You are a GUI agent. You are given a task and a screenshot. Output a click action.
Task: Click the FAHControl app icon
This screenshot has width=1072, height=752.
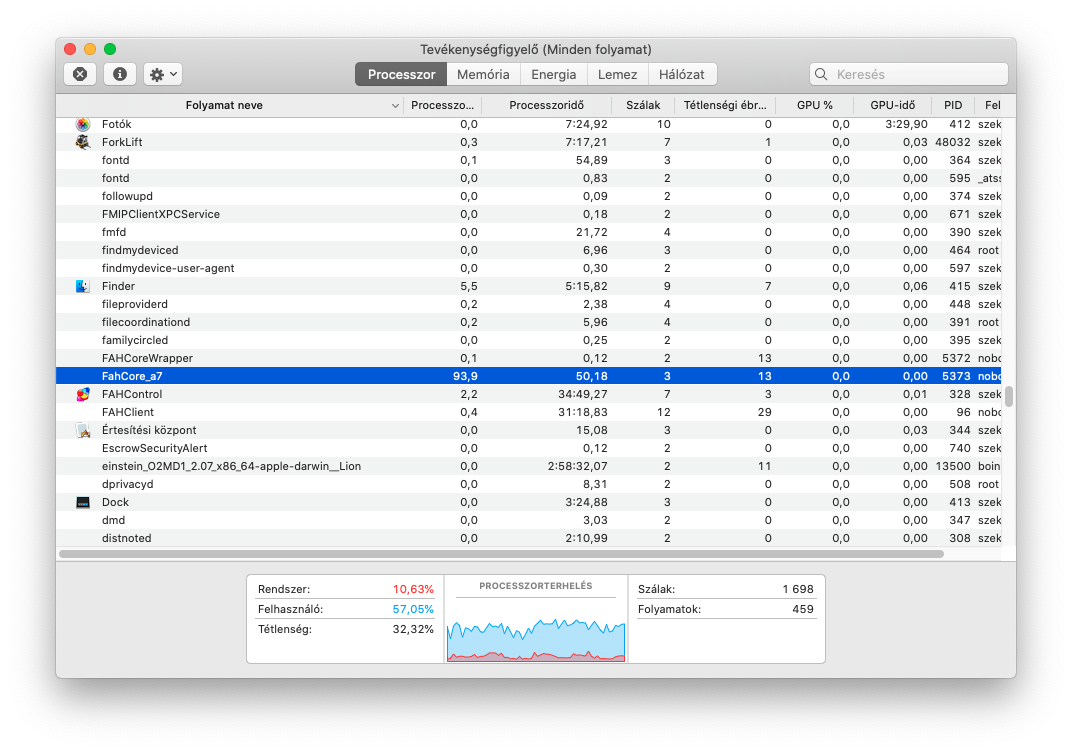[x=83, y=394]
